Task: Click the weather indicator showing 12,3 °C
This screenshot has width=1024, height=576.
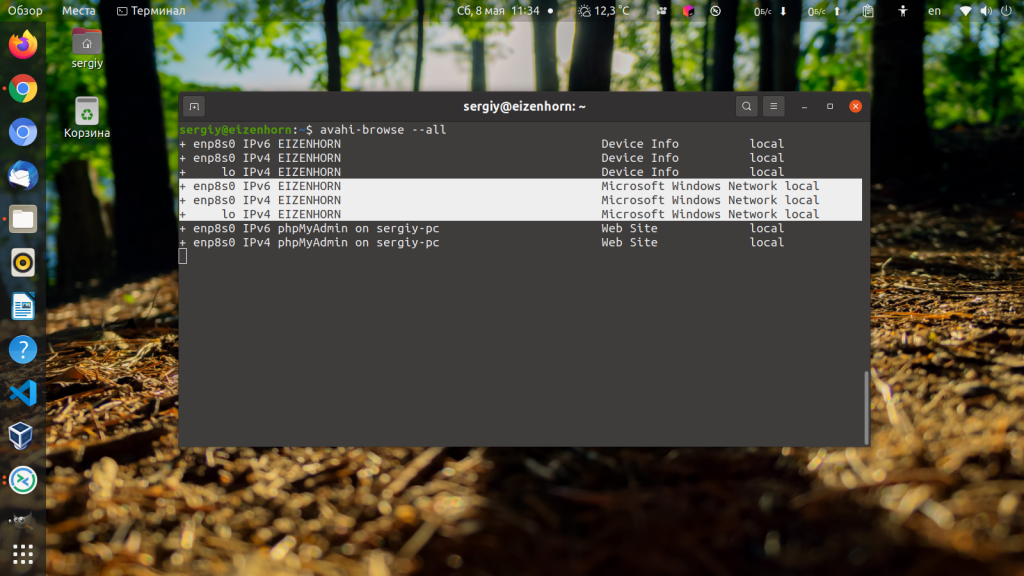Action: tap(604, 10)
